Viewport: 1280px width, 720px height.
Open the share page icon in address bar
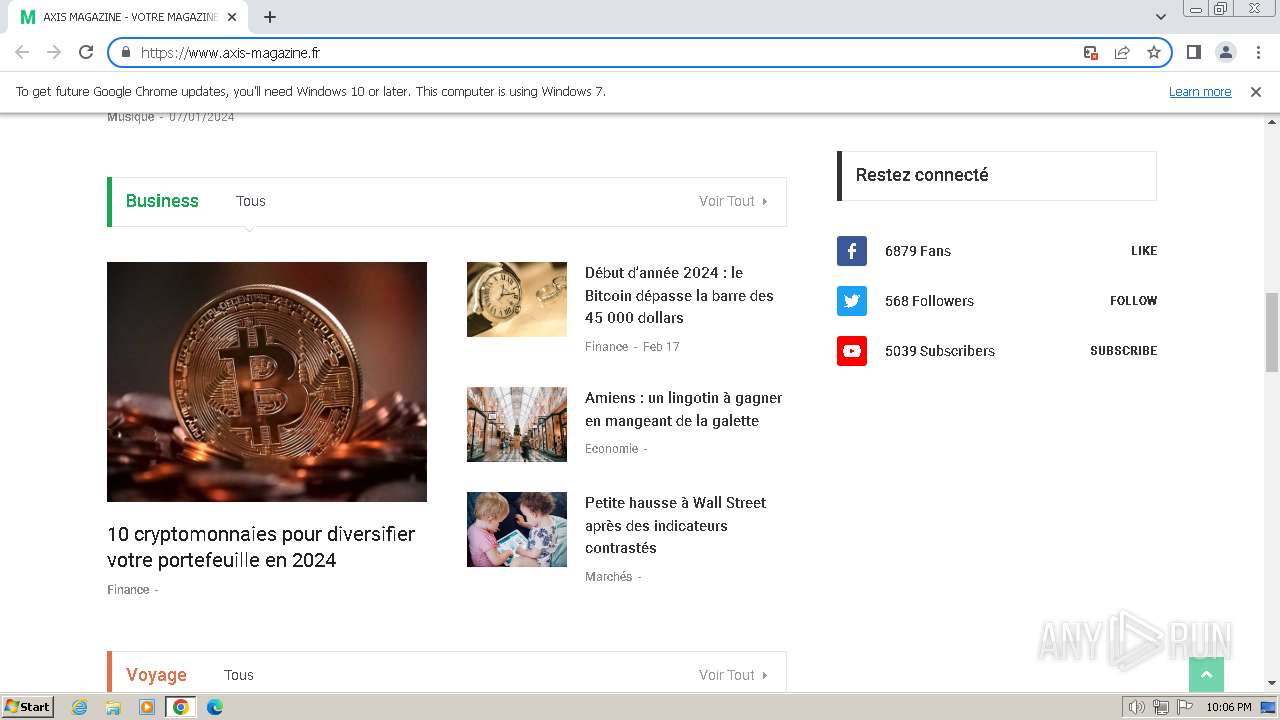(x=1122, y=52)
